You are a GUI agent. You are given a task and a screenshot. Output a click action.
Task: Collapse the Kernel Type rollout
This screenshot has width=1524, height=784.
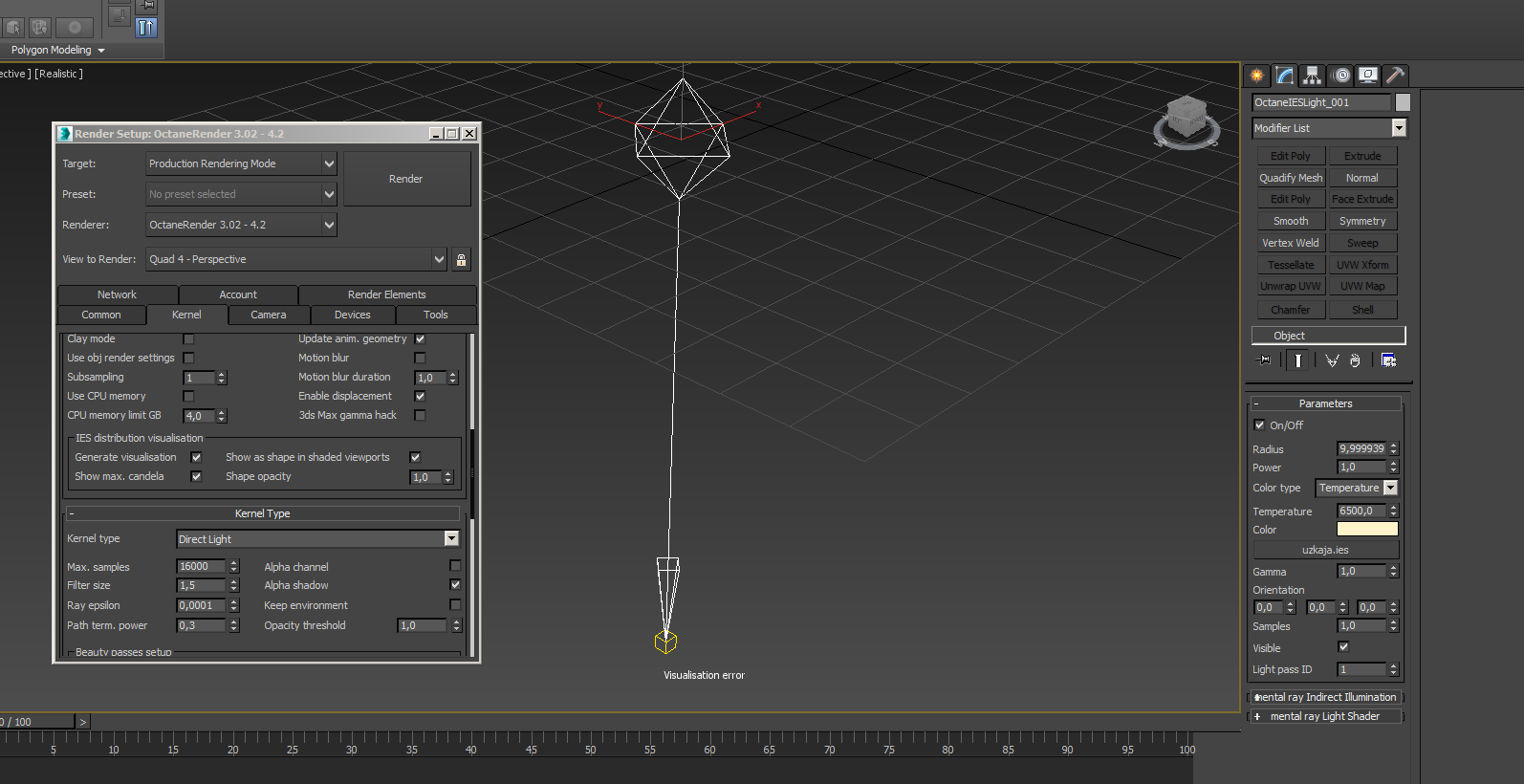(263, 513)
